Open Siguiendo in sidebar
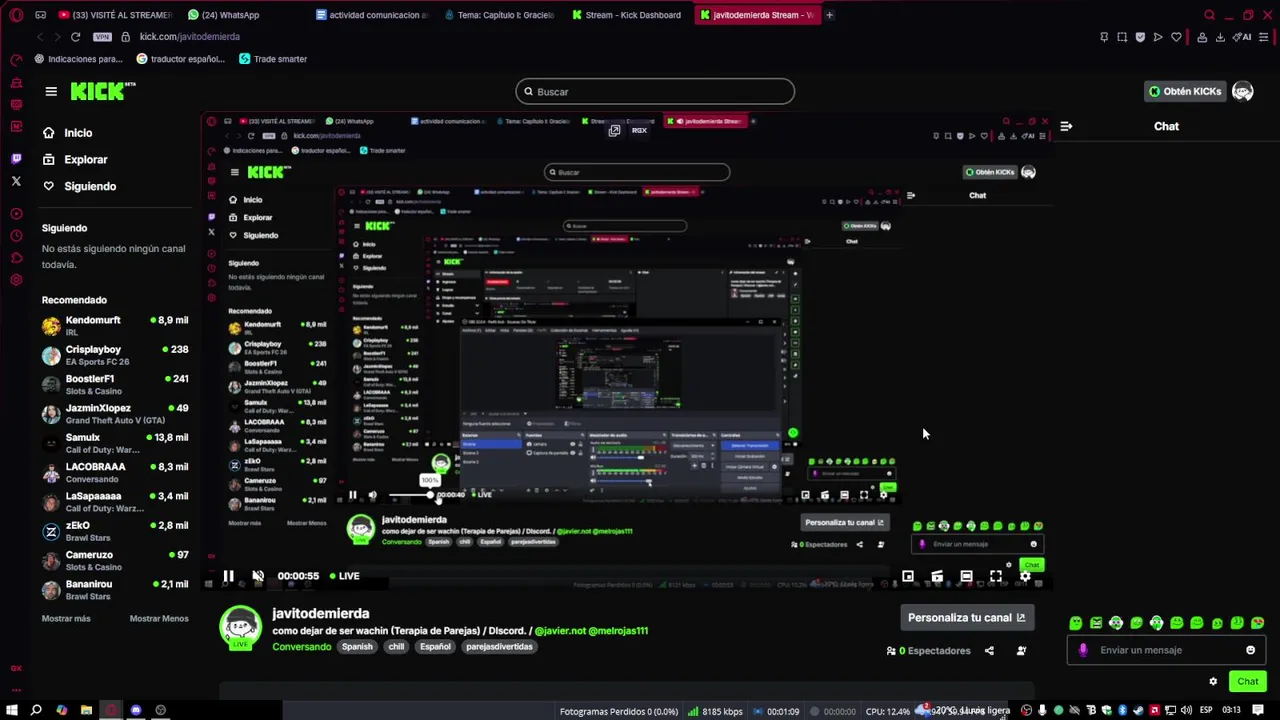 (x=79, y=186)
